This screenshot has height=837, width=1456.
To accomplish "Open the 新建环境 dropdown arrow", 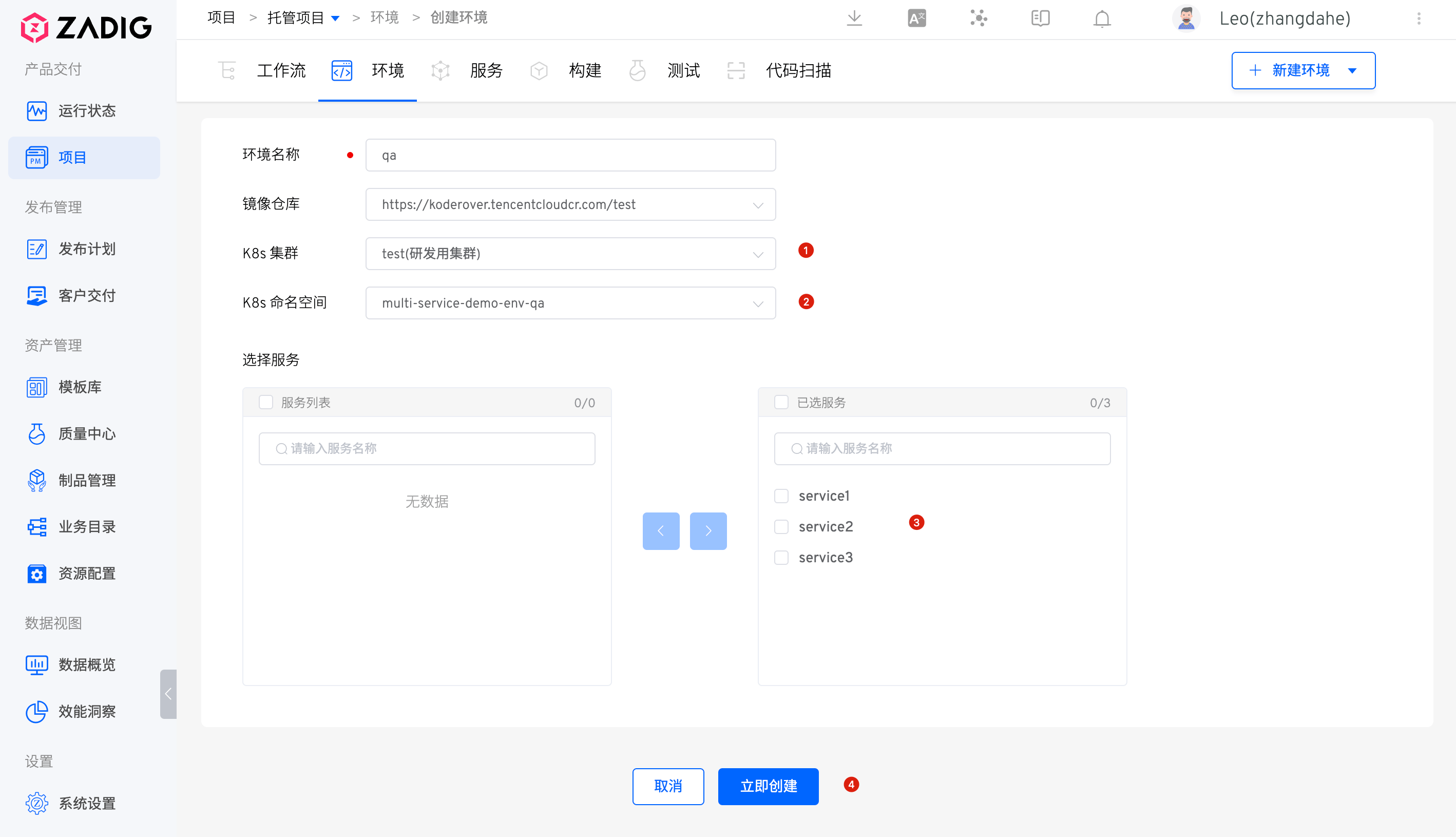I will click(x=1353, y=71).
